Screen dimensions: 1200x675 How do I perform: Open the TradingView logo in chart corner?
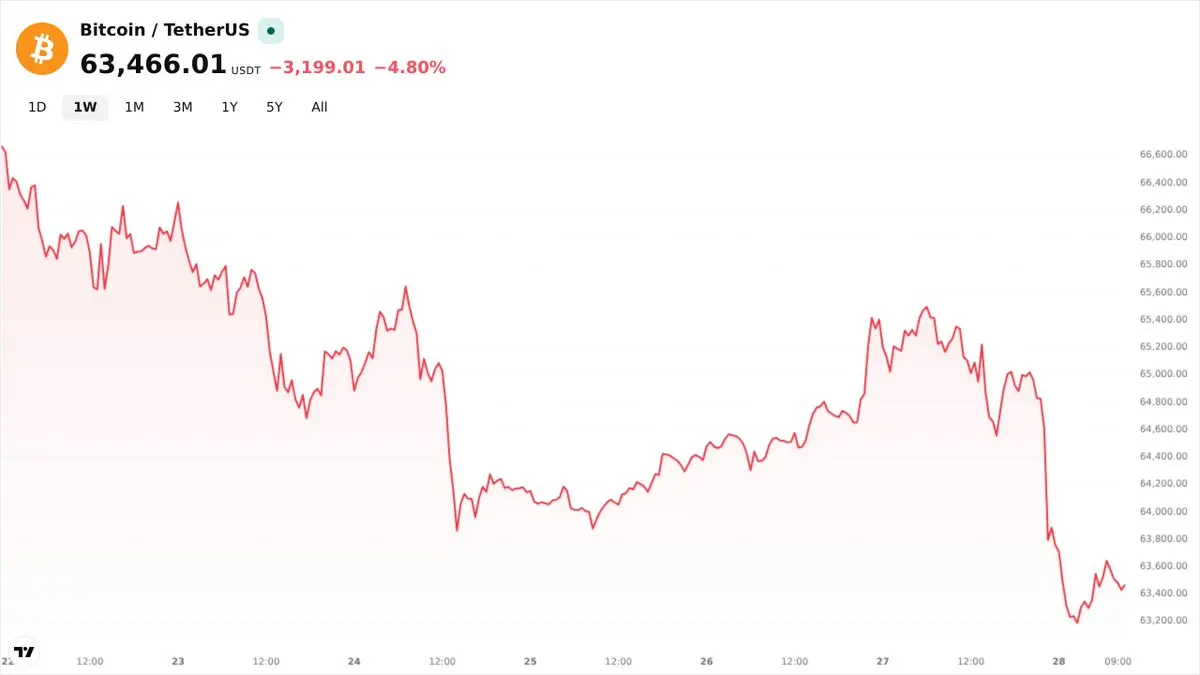pos(24,651)
